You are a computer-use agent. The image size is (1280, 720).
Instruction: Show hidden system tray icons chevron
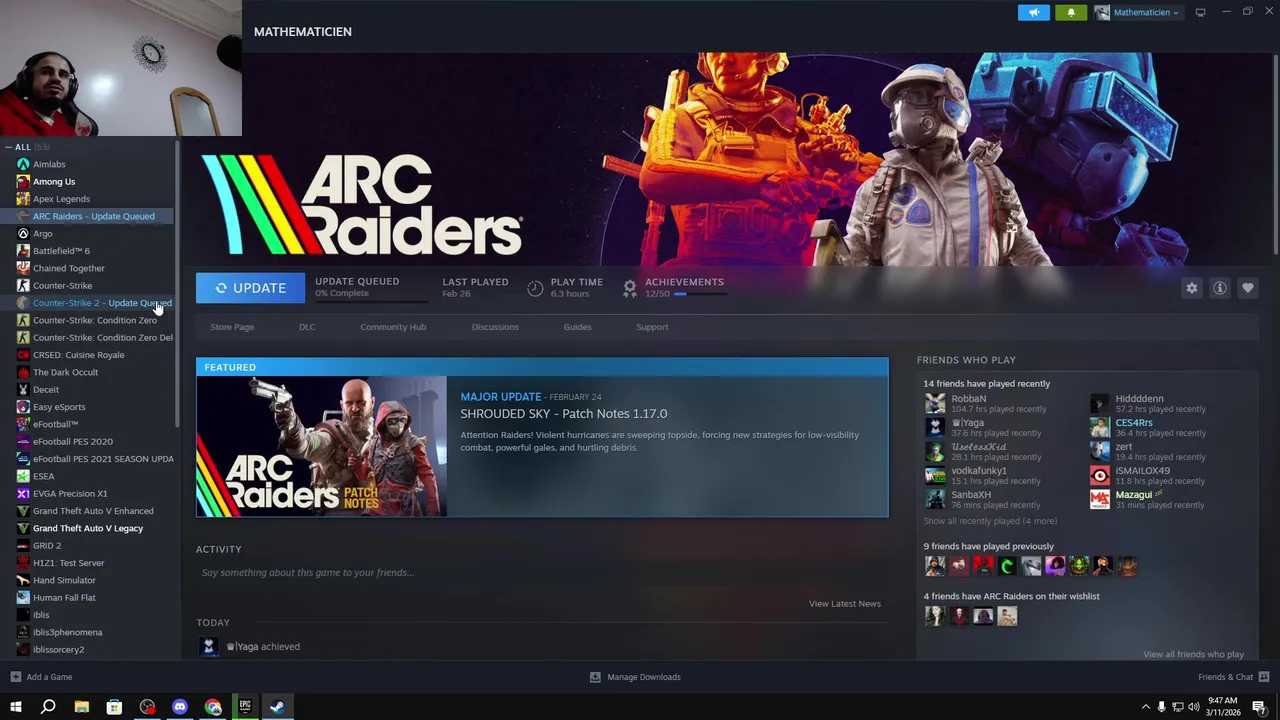coord(1145,707)
